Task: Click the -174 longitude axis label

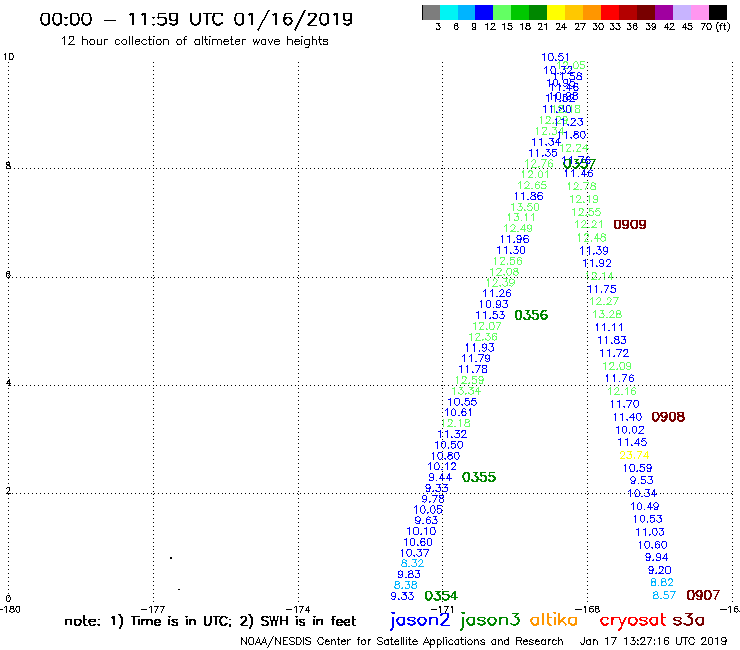Action: pyautogui.click(x=298, y=609)
